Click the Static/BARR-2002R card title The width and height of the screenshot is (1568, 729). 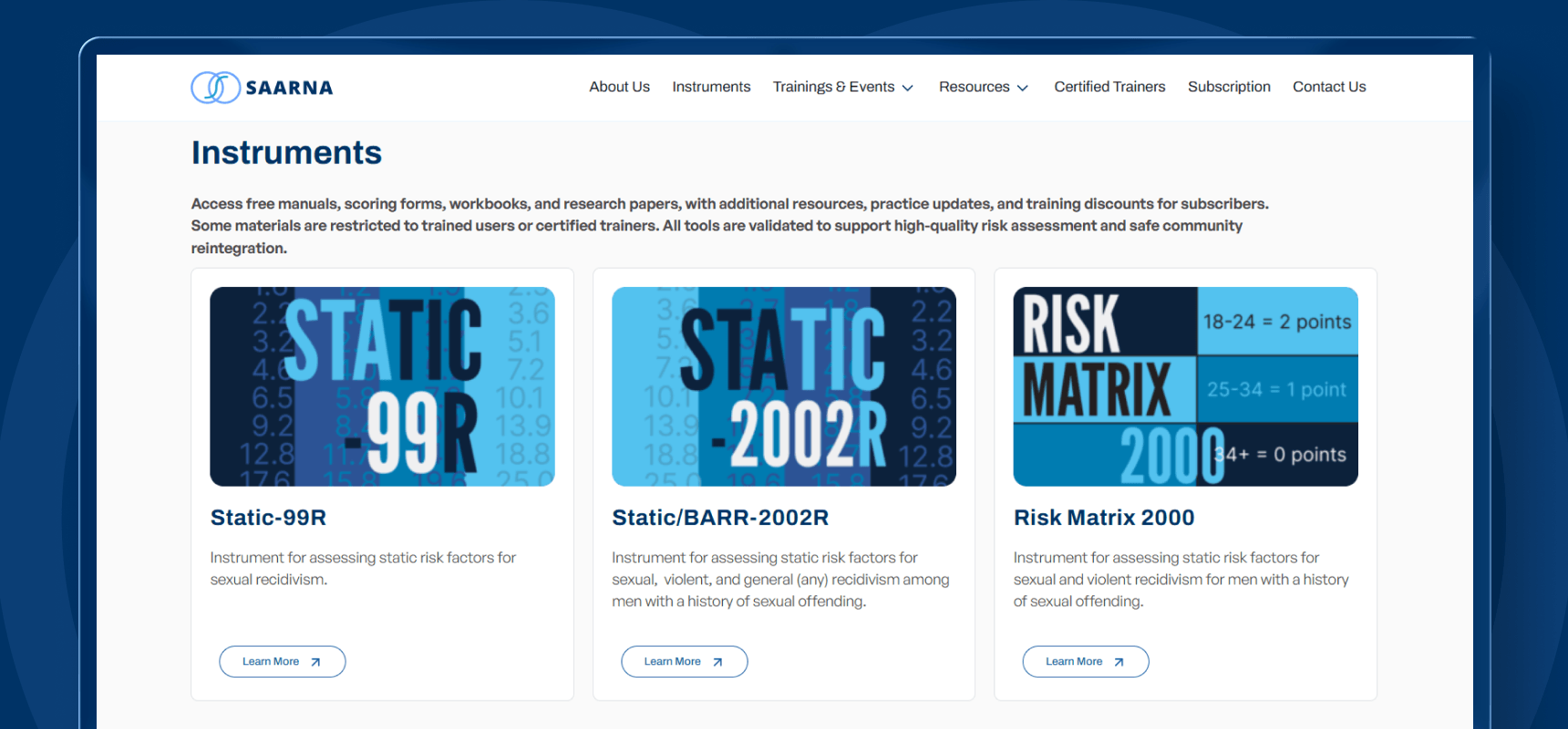(720, 518)
